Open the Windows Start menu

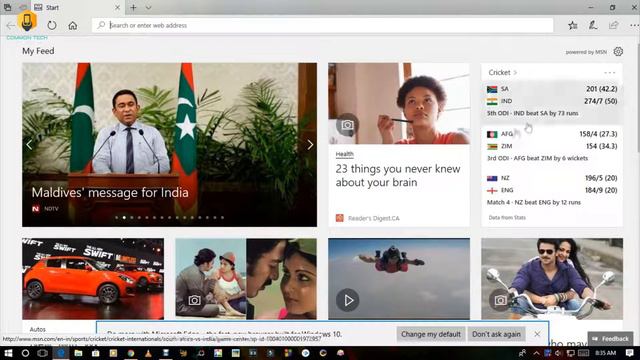(x=8, y=353)
